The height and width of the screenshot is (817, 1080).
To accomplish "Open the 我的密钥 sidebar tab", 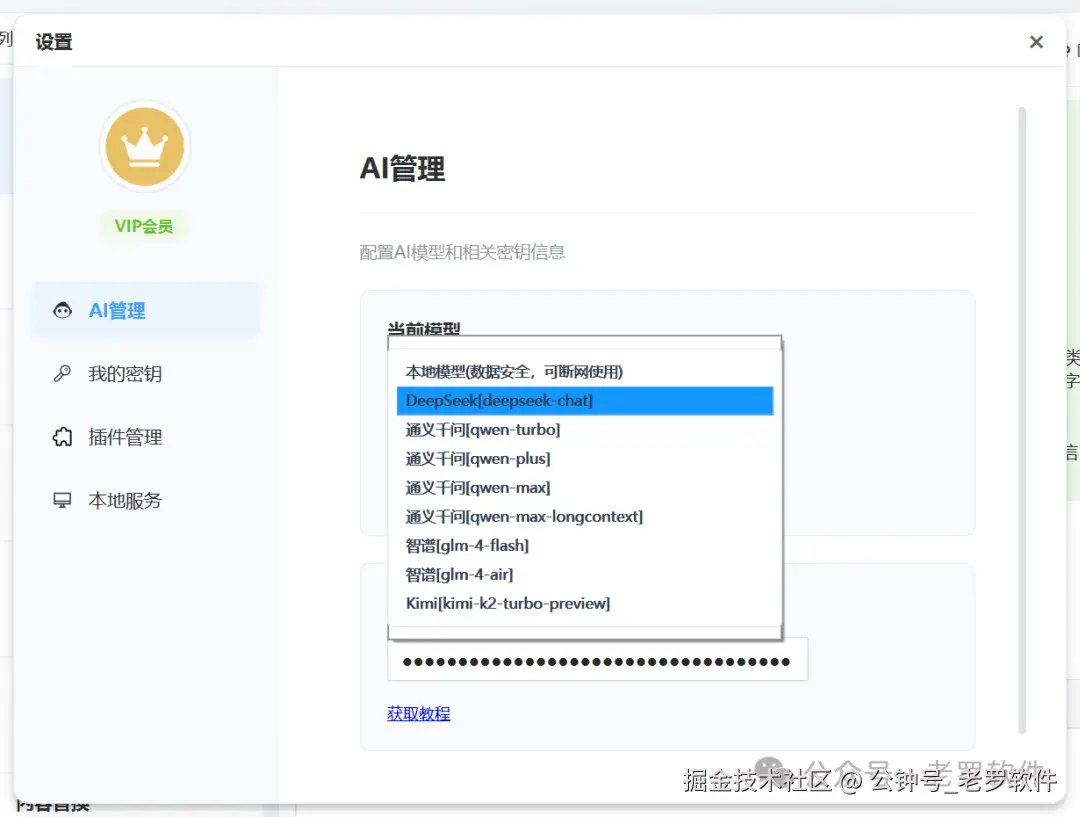I will pos(146,373).
